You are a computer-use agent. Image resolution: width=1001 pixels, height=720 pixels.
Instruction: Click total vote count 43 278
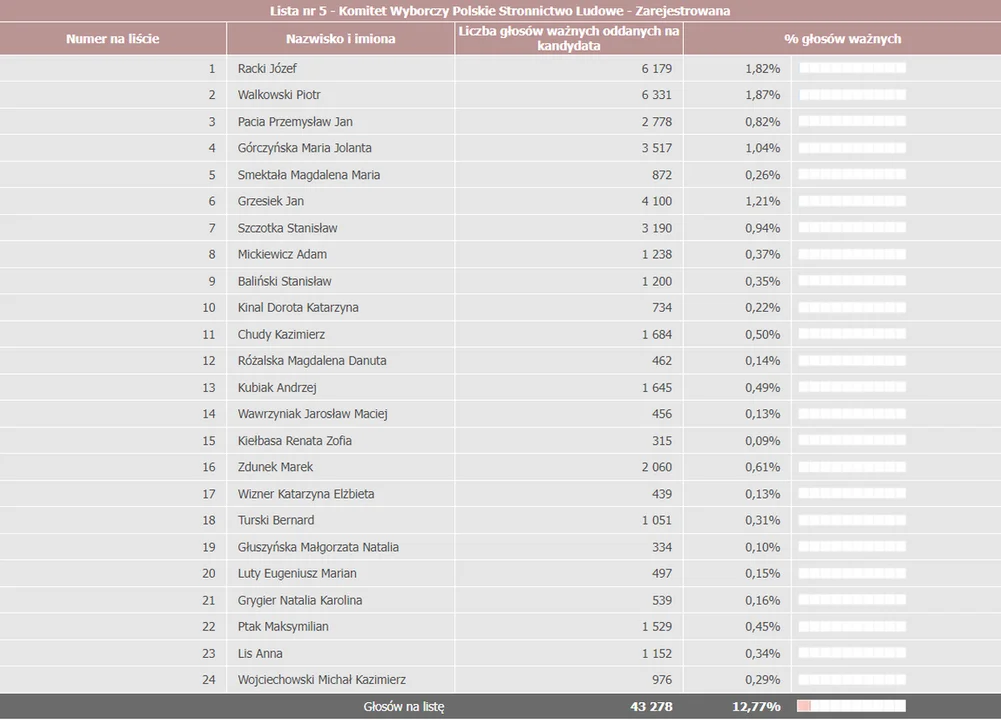651,707
